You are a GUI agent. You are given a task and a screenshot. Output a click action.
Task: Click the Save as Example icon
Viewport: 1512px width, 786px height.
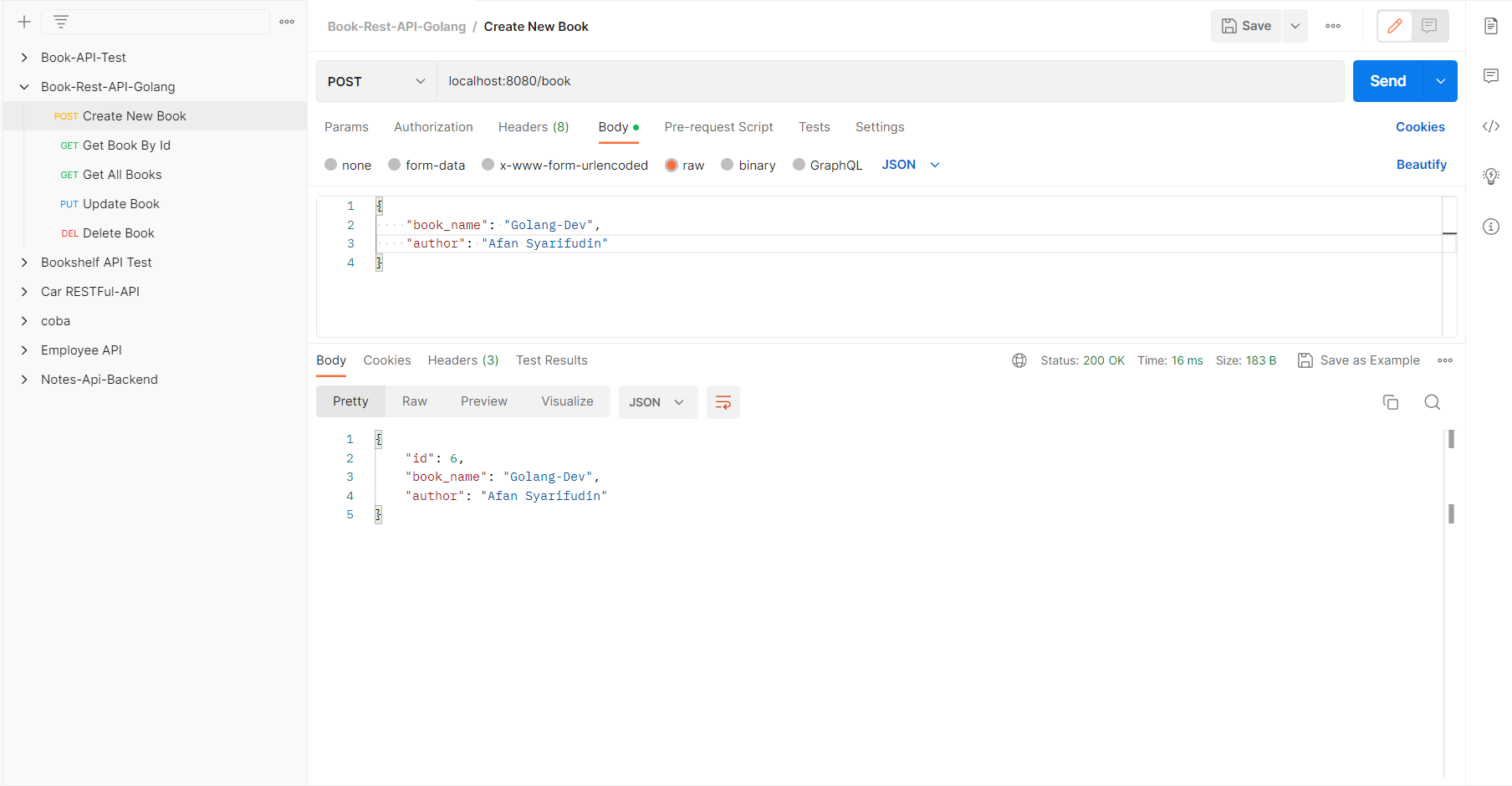(x=1305, y=360)
